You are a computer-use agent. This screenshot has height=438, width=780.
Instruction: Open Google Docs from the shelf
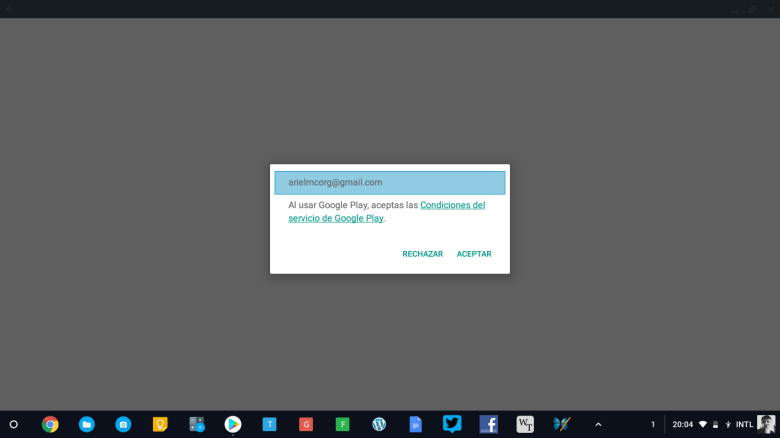(x=416, y=425)
